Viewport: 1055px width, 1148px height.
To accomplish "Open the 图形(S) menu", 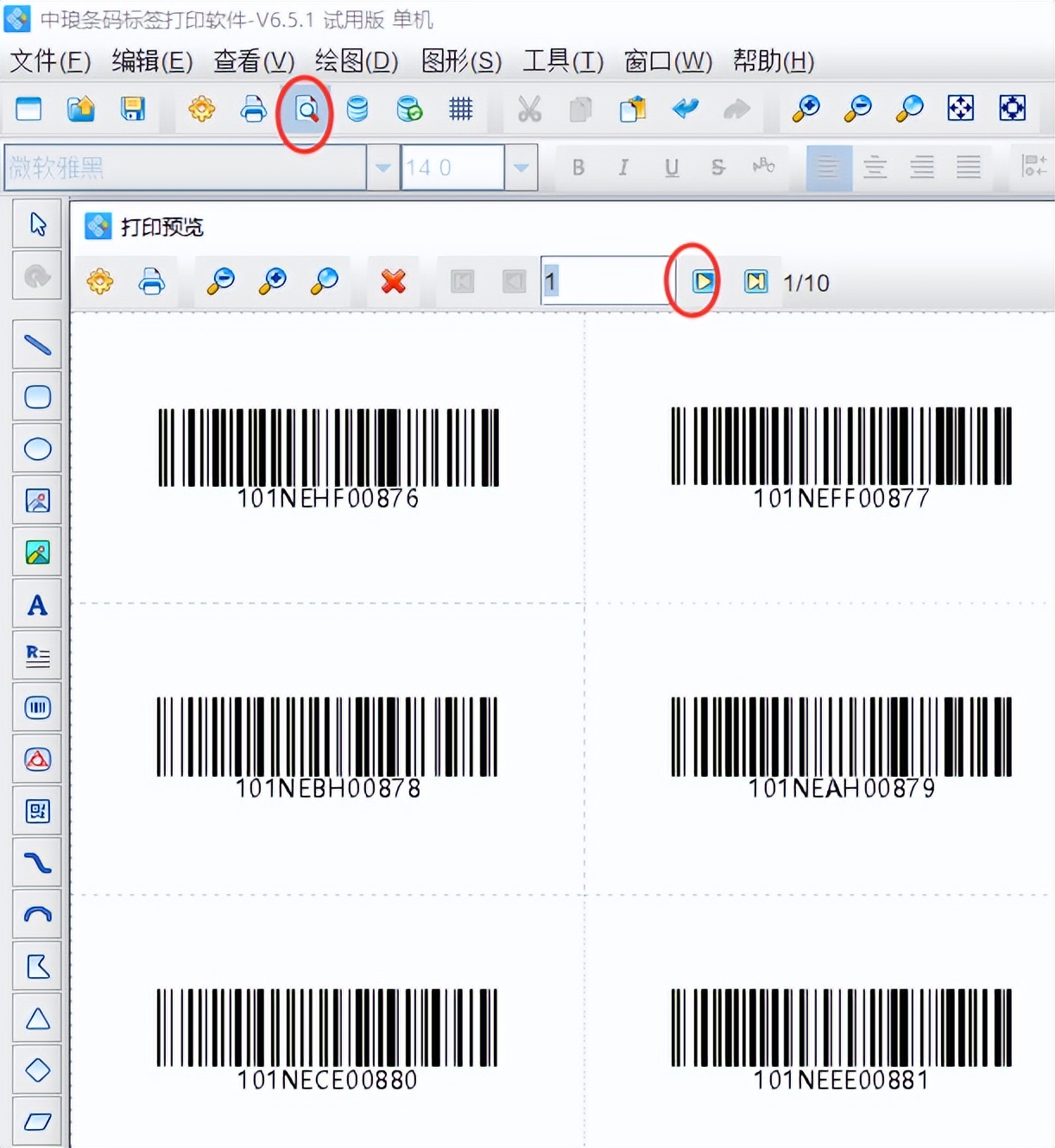I will click(x=461, y=61).
